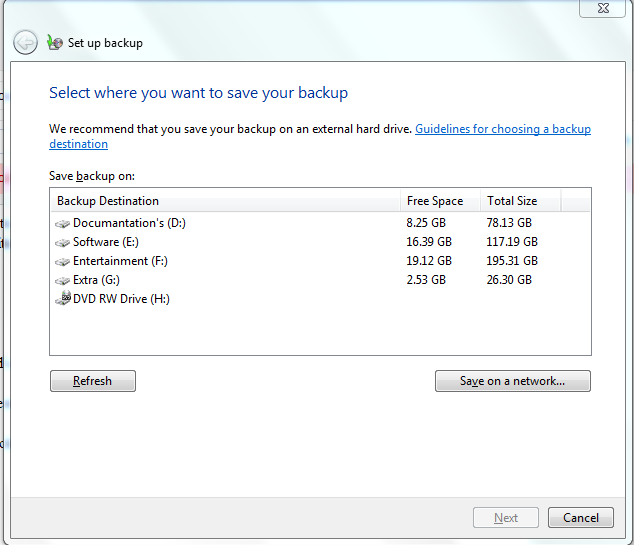Click the 8.25 GB free space value
634x545 pixels.
[x=426, y=223]
